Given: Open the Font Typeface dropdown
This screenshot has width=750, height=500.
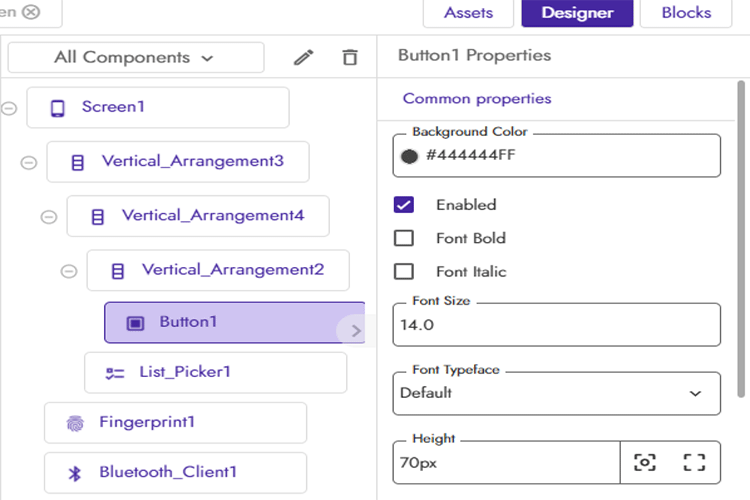Looking at the screenshot, I should (x=556, y=393).
